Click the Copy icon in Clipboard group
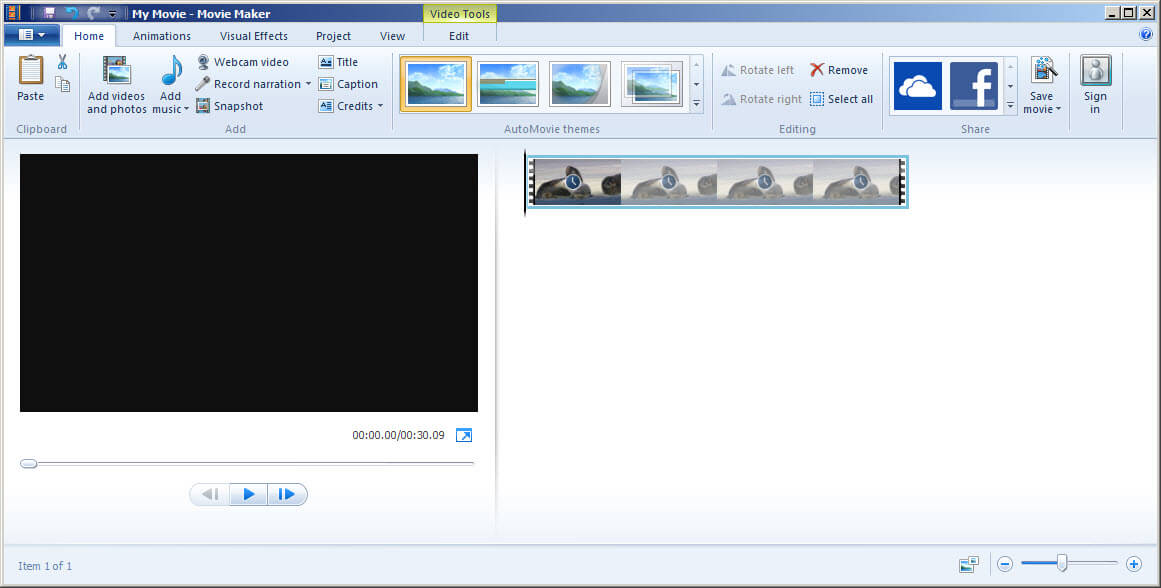 point(63,84)
